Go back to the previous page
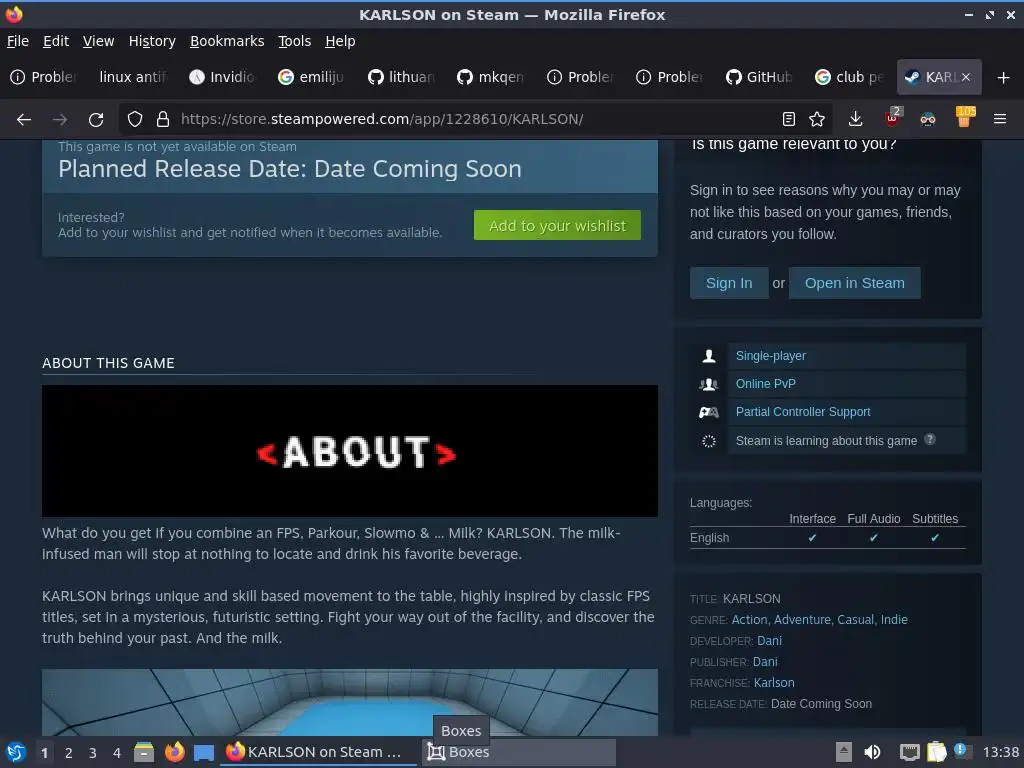This screenshot has height=768, width=1024. pos(24,119)
